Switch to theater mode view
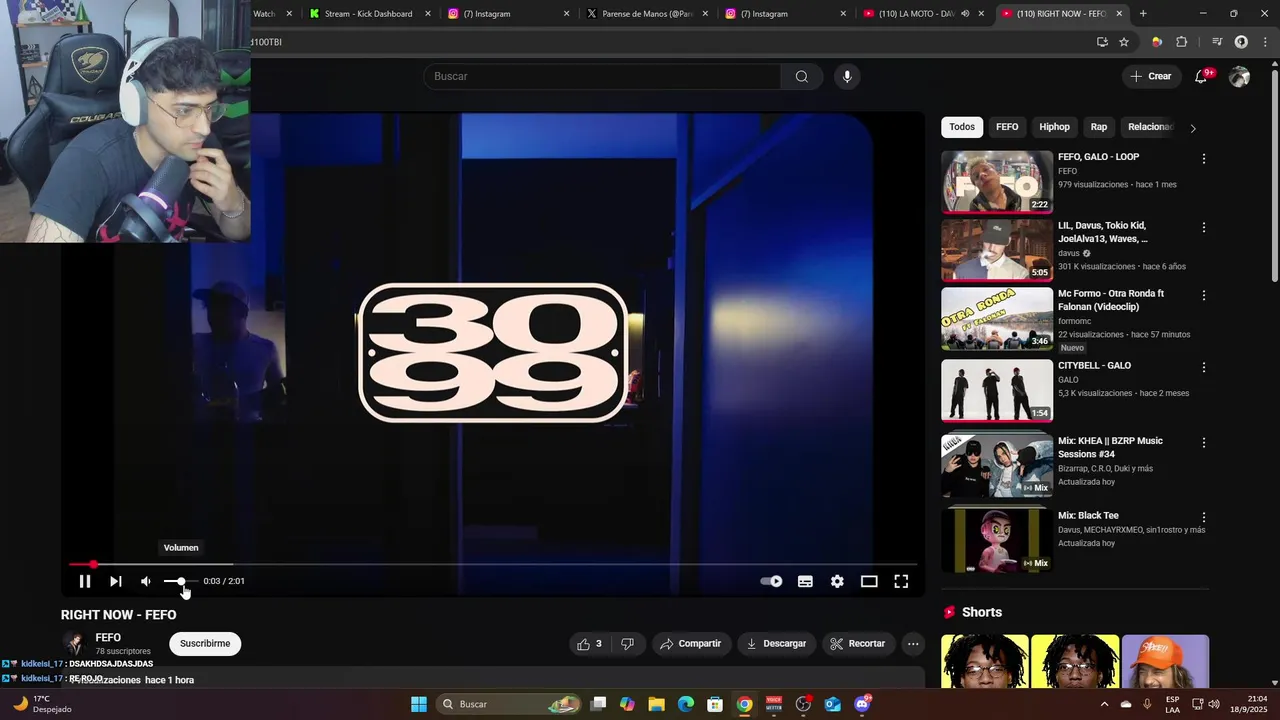The image size is (1280, 720). point(869,581)
